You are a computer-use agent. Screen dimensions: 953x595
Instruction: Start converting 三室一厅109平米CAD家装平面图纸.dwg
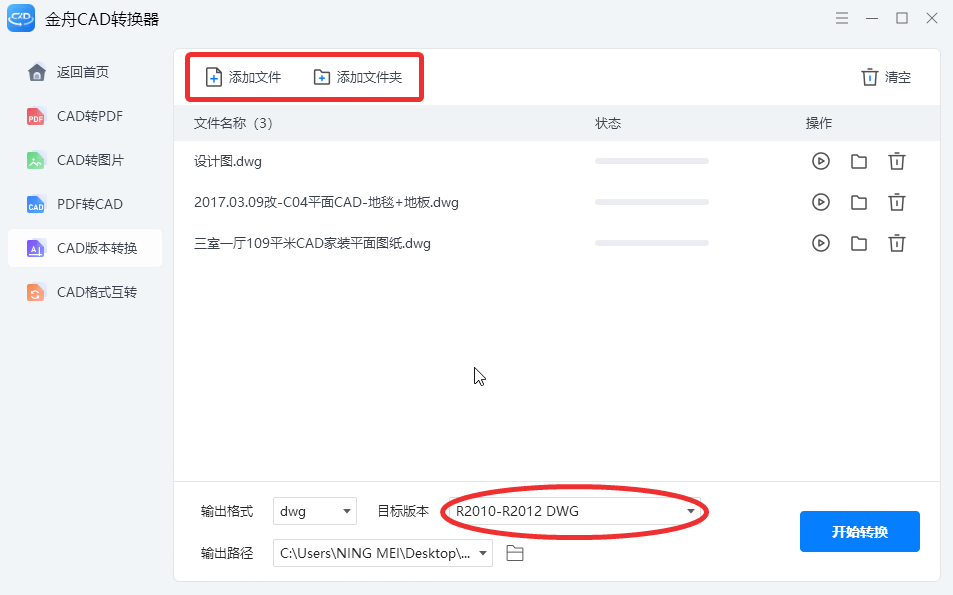point(821,243)
